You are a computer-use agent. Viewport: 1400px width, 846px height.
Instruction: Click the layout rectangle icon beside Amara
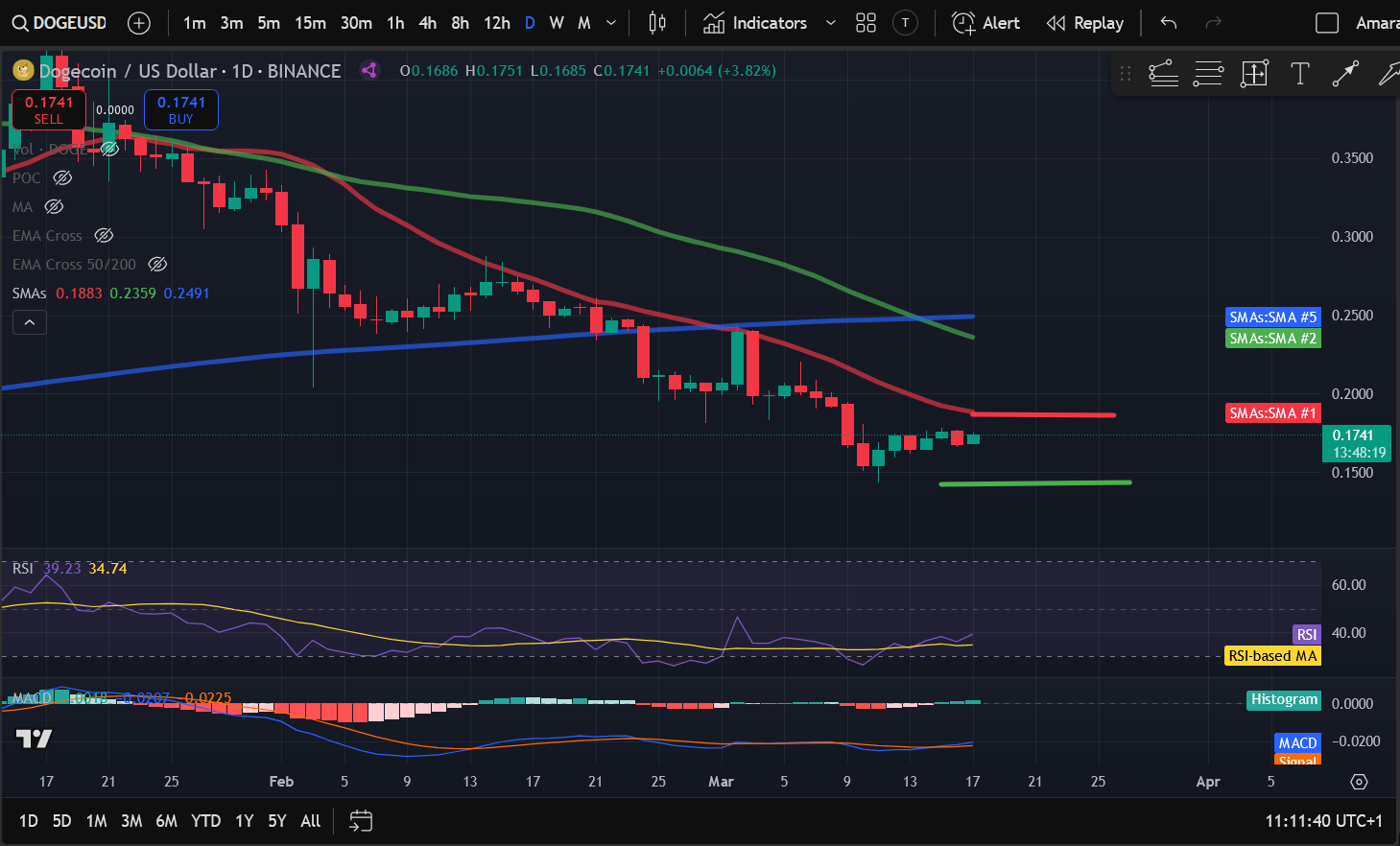[1327, 23]
